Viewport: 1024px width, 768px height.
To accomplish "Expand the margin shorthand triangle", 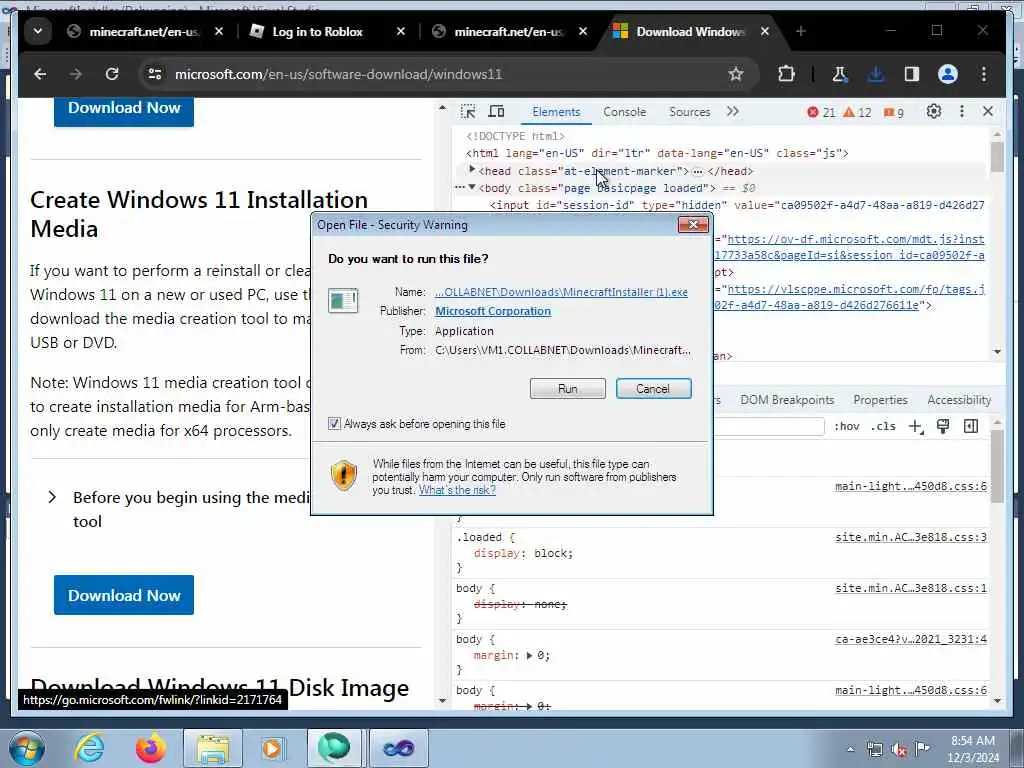I will coord(530,655).
